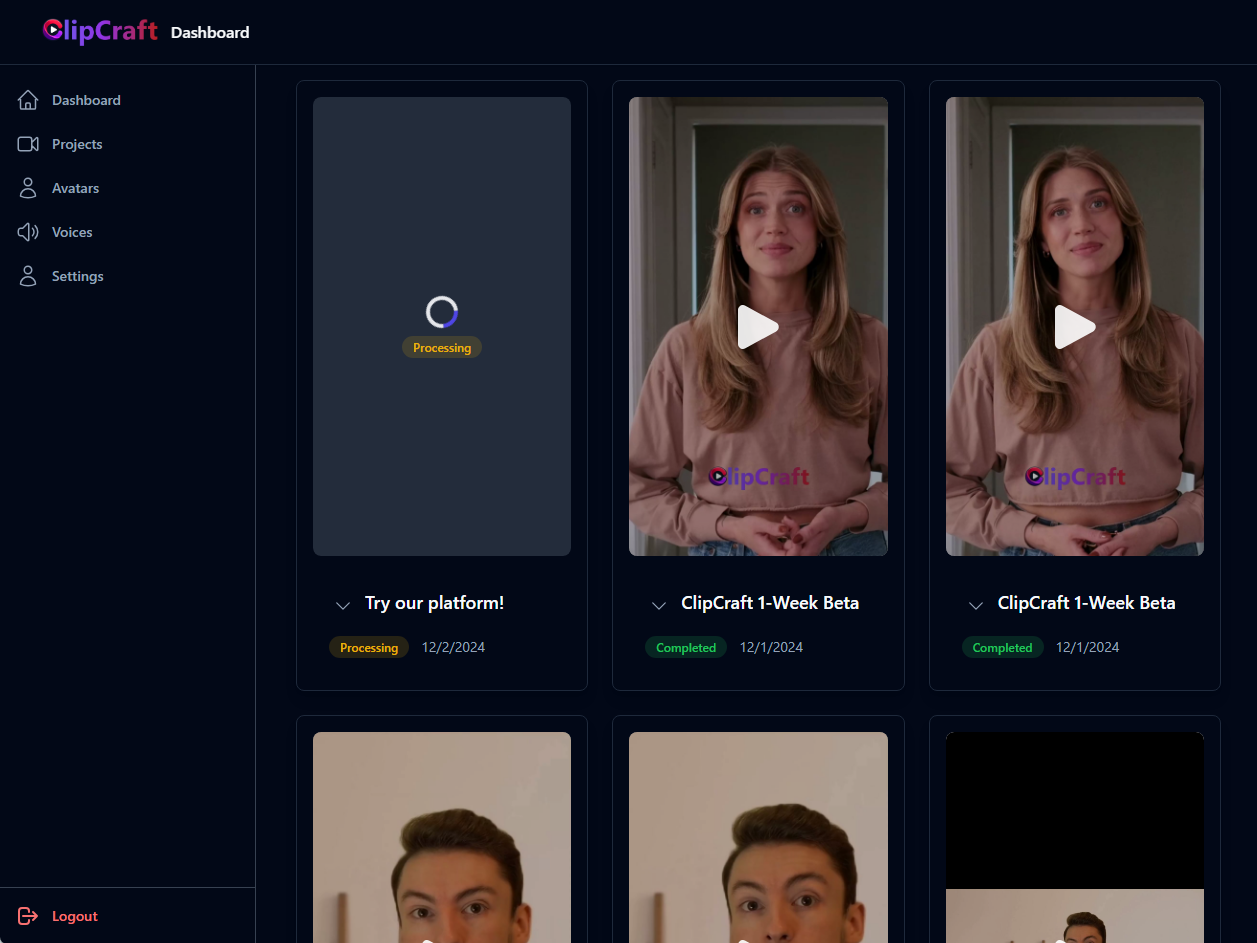Open Projects via the video camera icon
Screen dimensions: 1257x943
[28, 144]
